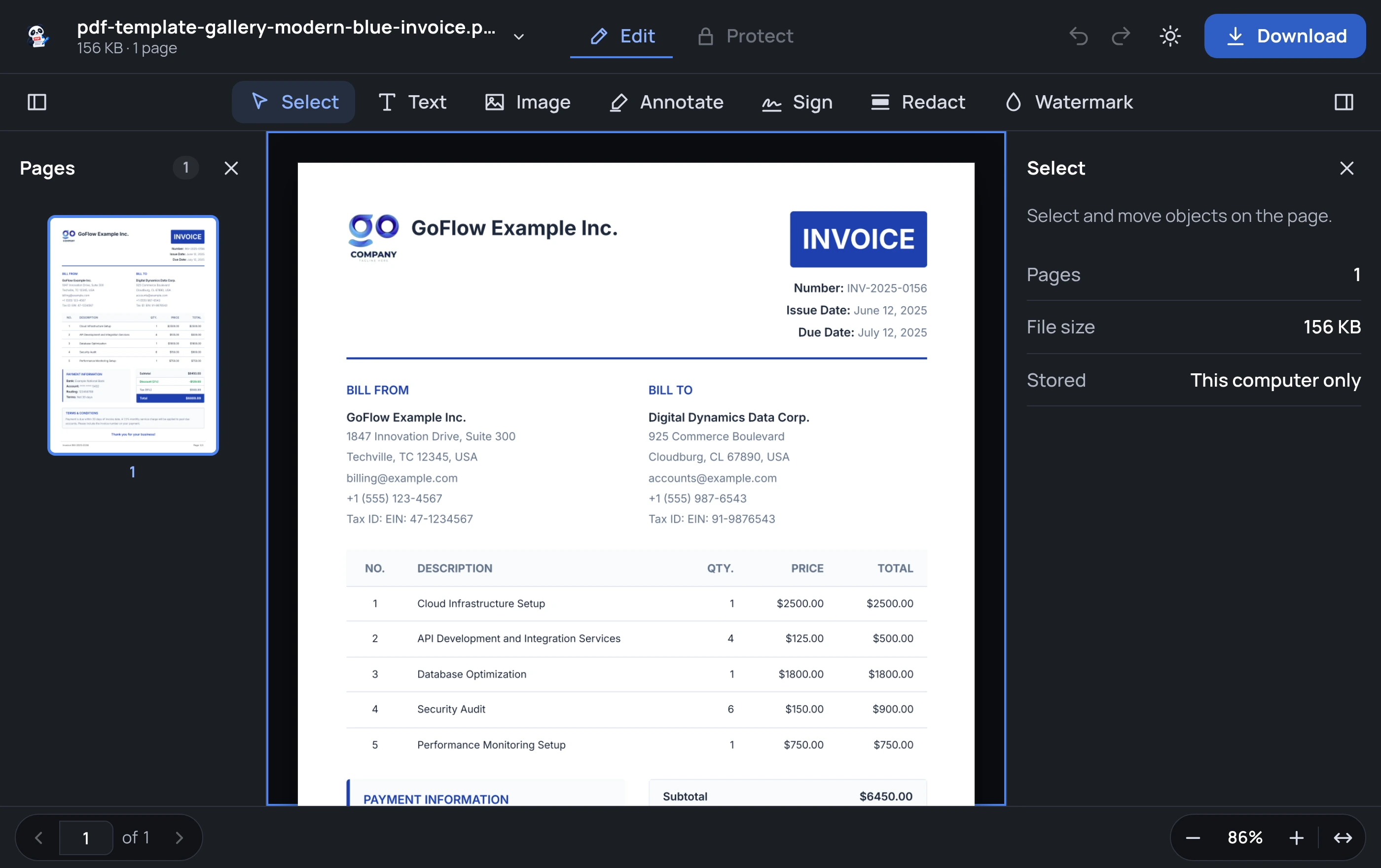1381x868 pixels.
Task: Click BILL TO heading
Action: point(670,390)
